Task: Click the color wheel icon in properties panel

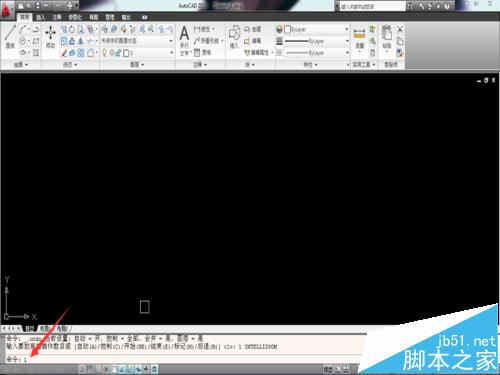Action: click(x=279, y=29)
